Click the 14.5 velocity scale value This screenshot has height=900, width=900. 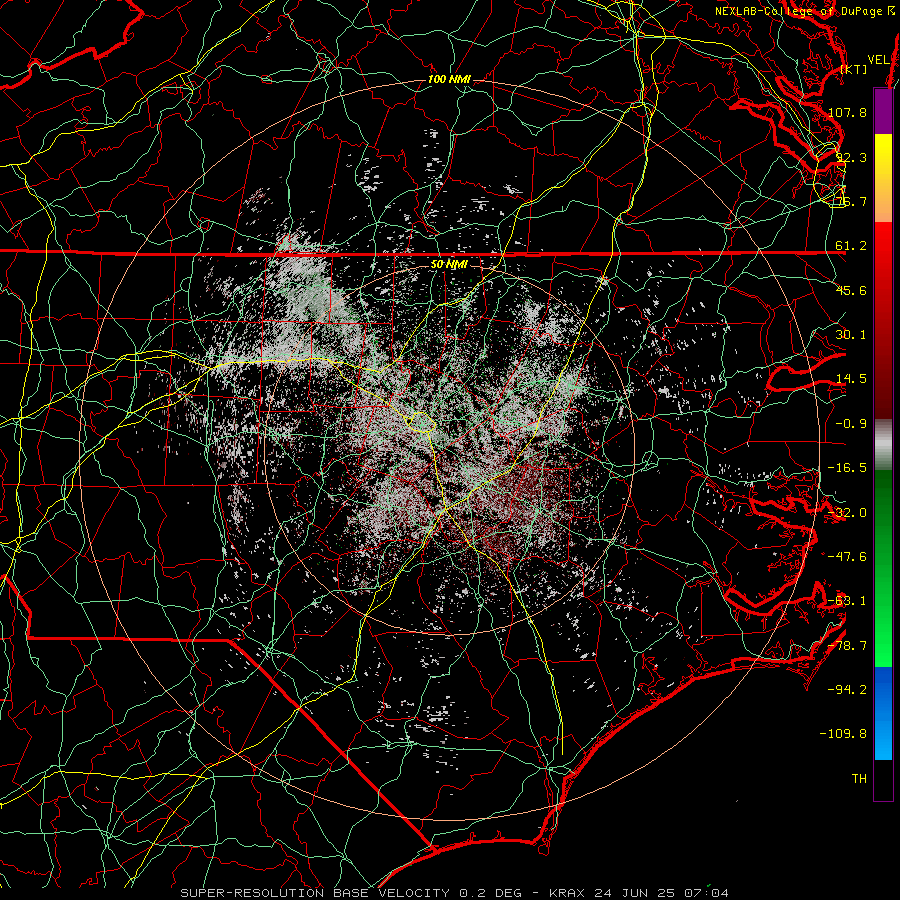tap(851, 379)
